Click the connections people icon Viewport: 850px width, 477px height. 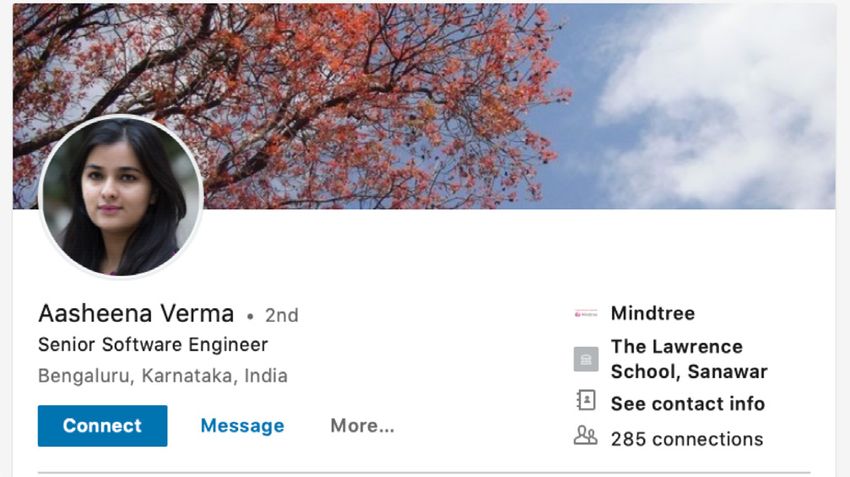coord(585,436)
